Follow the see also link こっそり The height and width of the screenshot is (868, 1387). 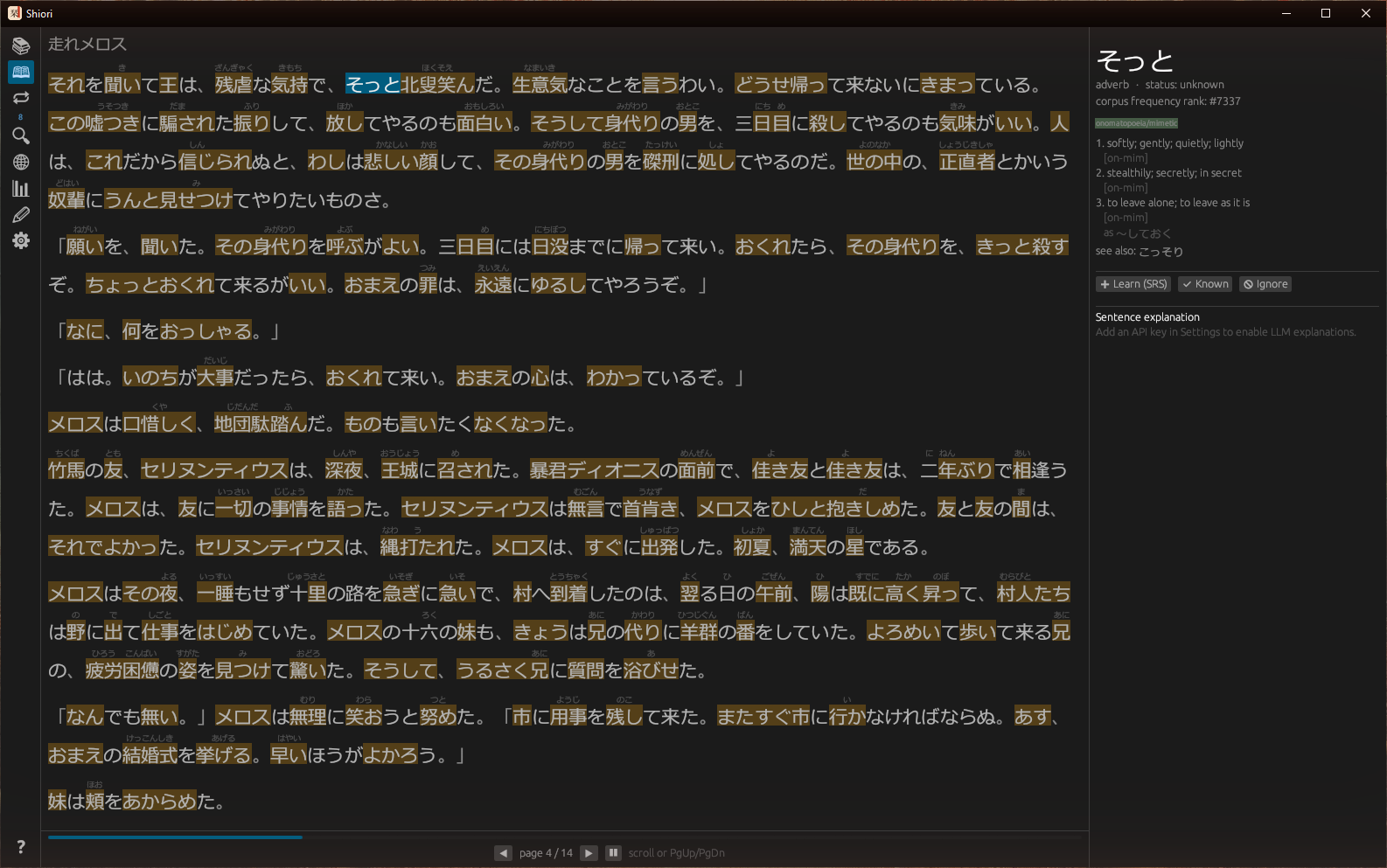[1160, 252]
